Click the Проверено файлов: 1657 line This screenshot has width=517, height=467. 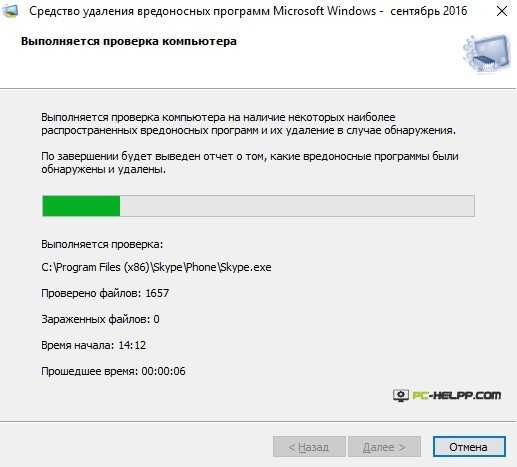click(105, 293)
